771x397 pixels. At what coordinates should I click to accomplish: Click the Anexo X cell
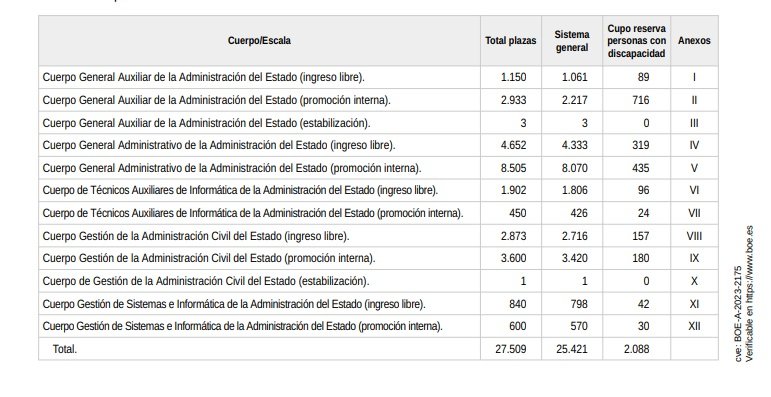pyautogui.click(x=694, y=281)
